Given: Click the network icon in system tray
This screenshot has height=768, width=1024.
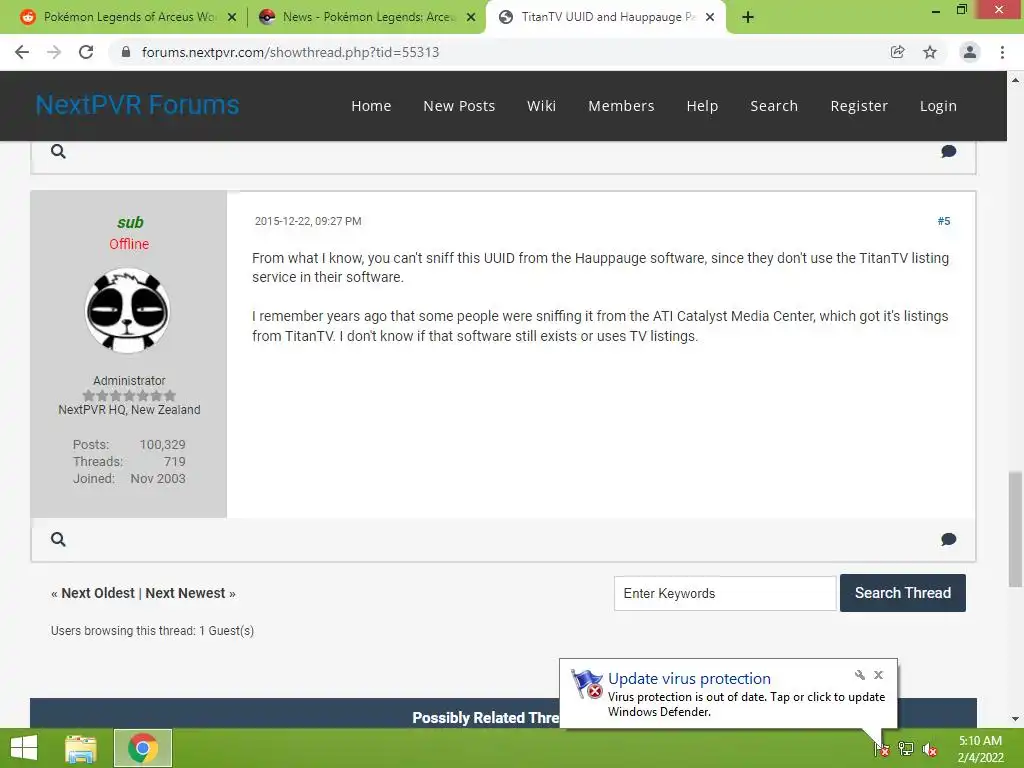Looking at the screenshot, I should click(x=906, y=748).
